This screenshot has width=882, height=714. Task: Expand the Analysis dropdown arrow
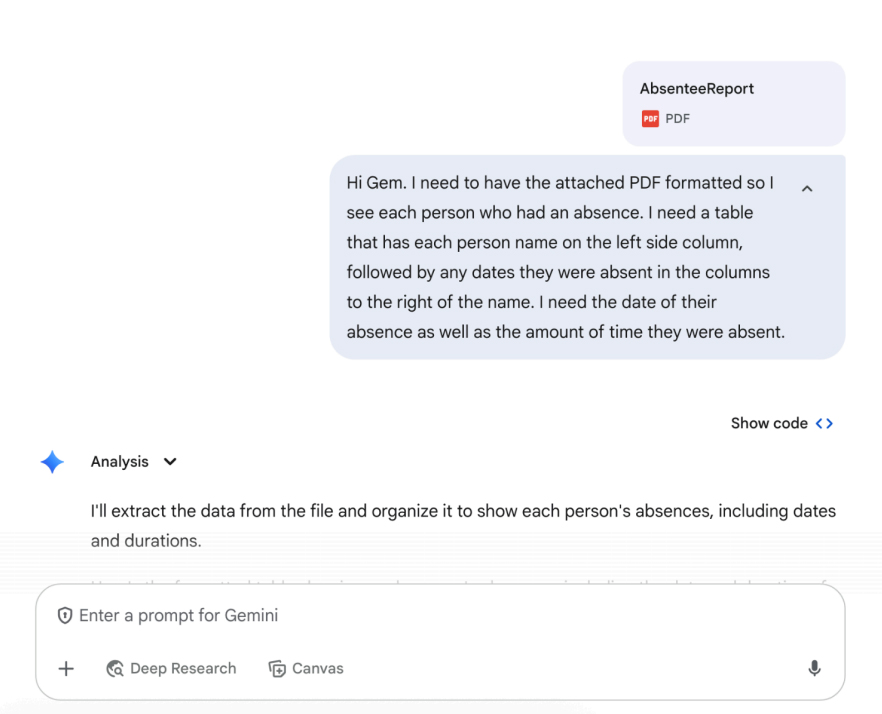coord(170,462)
